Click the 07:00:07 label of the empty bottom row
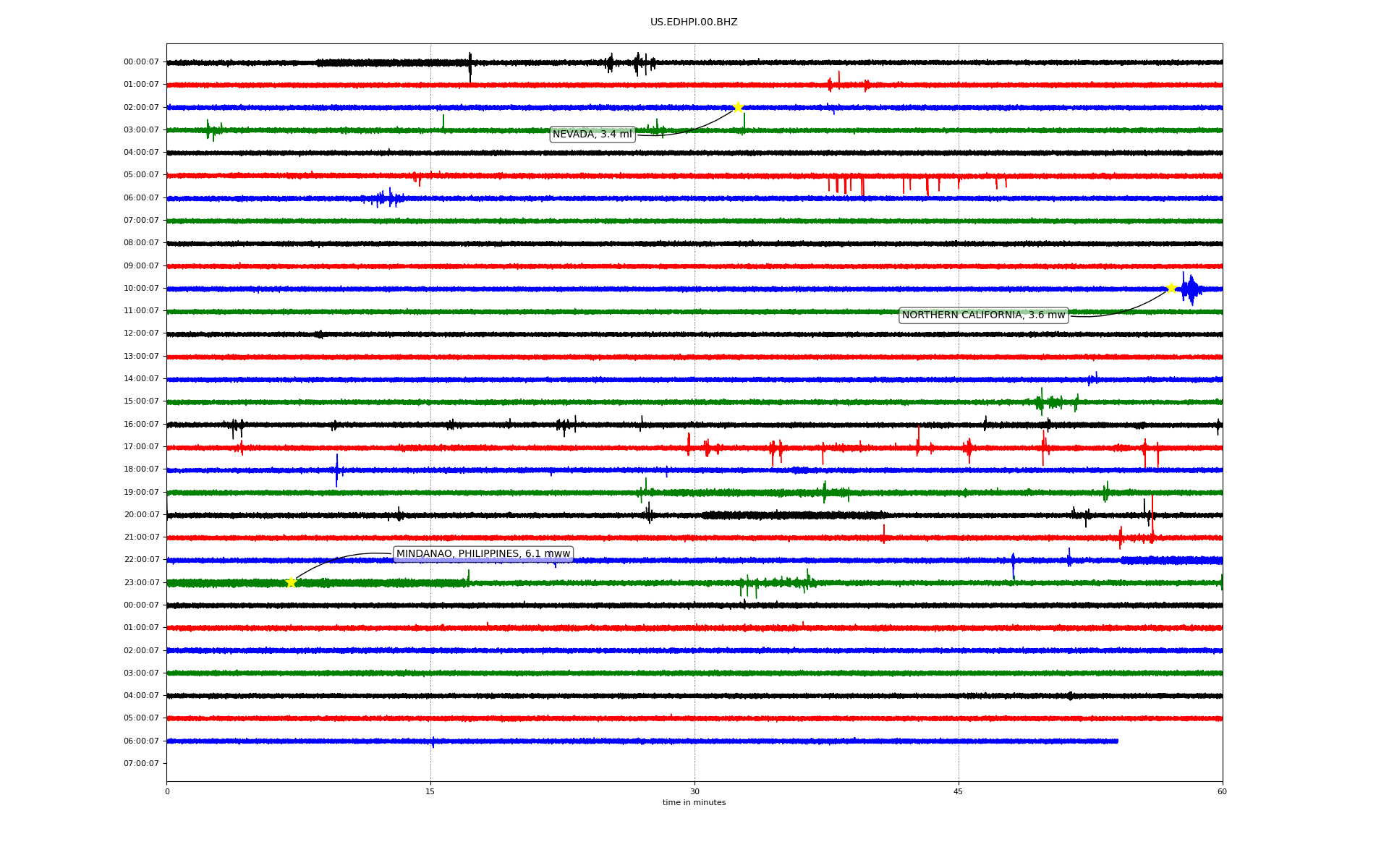The height and width of the screenshot is (868, 1389). (x=141, y=764)
